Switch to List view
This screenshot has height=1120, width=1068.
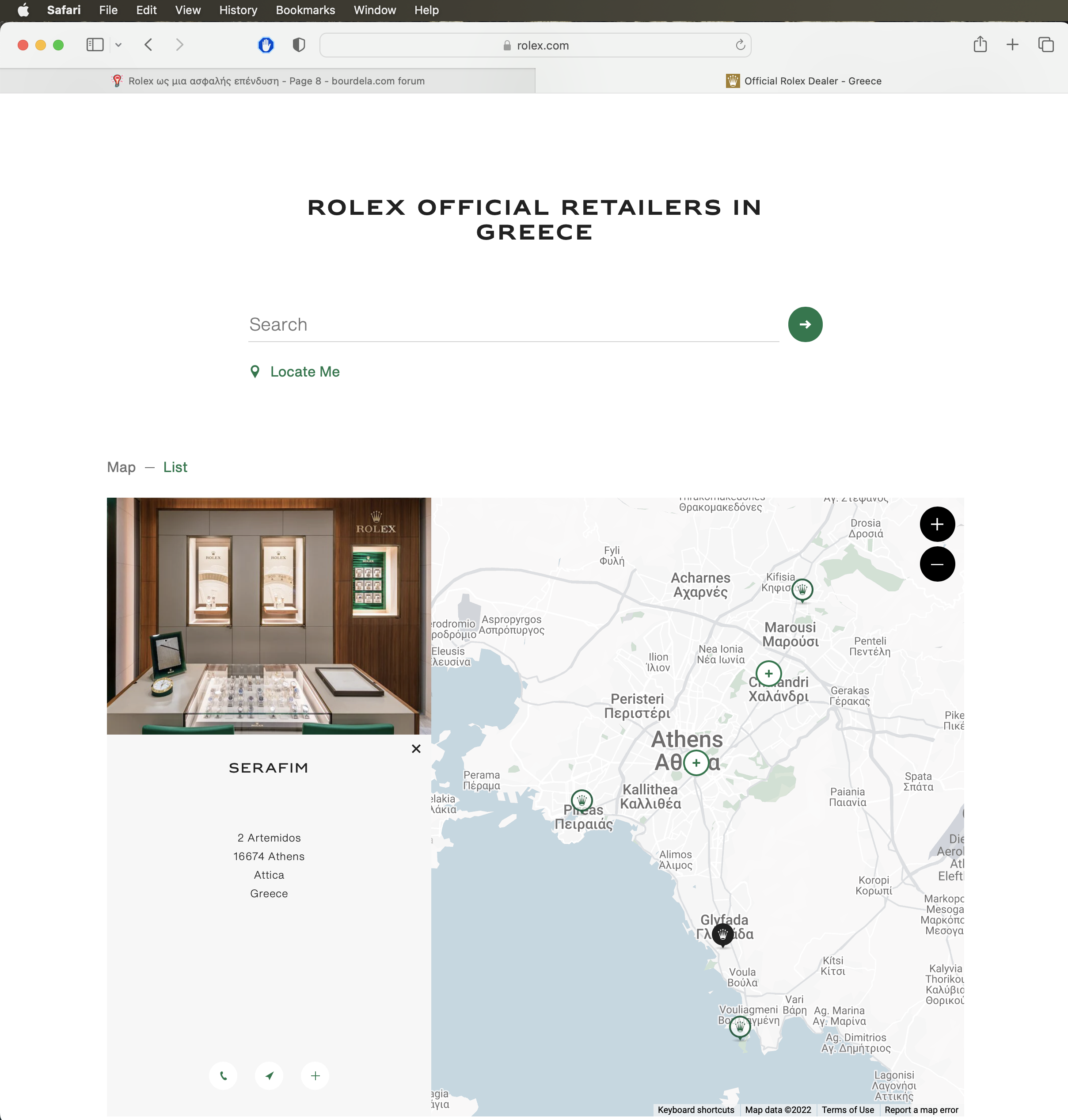(175, 468)
